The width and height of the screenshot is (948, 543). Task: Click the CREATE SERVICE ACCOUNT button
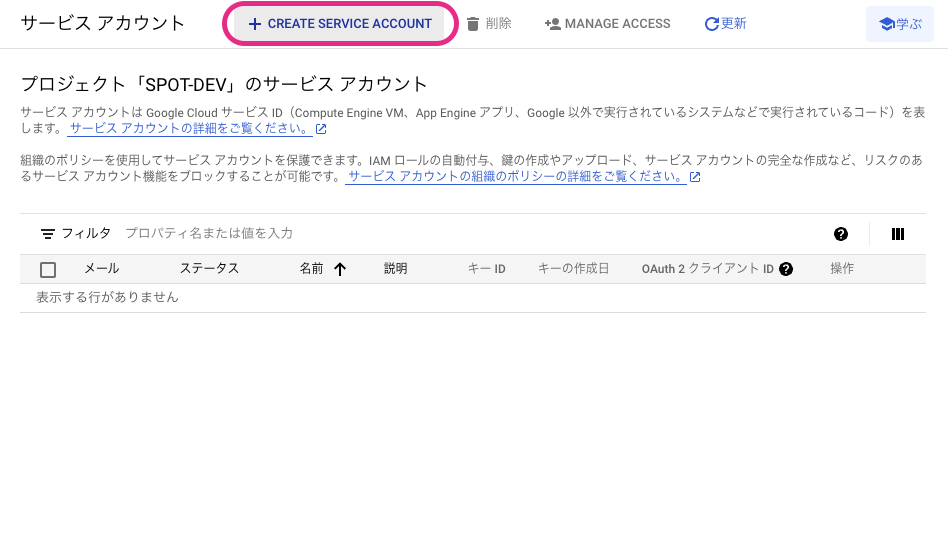point(339,24)
